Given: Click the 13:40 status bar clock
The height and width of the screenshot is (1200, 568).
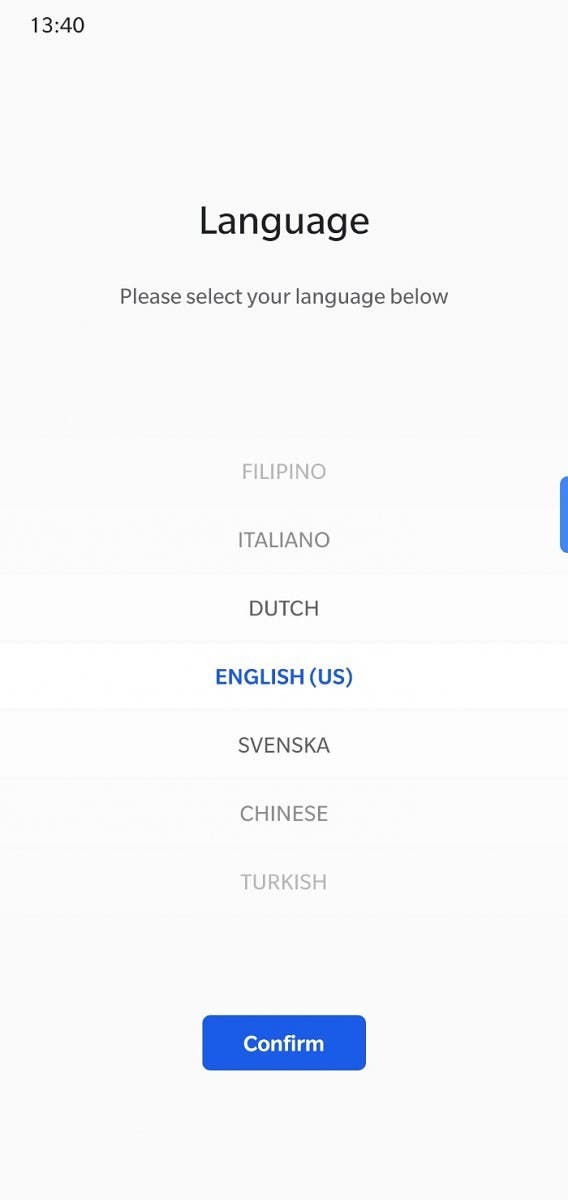Looking at the screenshot, I should (x=57, y=26).
